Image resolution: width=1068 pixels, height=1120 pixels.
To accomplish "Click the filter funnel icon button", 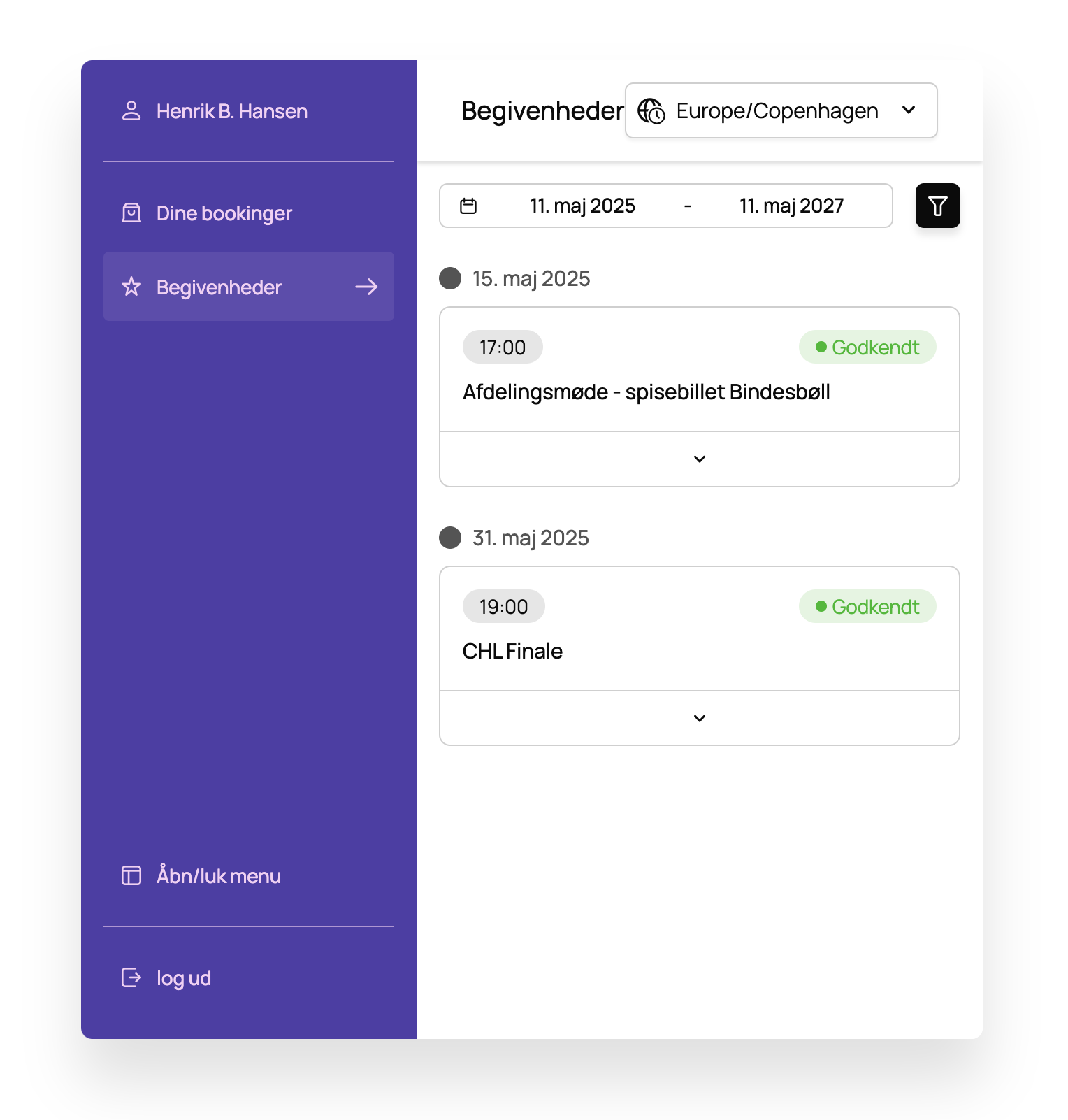I will click(x=937, y=206).
